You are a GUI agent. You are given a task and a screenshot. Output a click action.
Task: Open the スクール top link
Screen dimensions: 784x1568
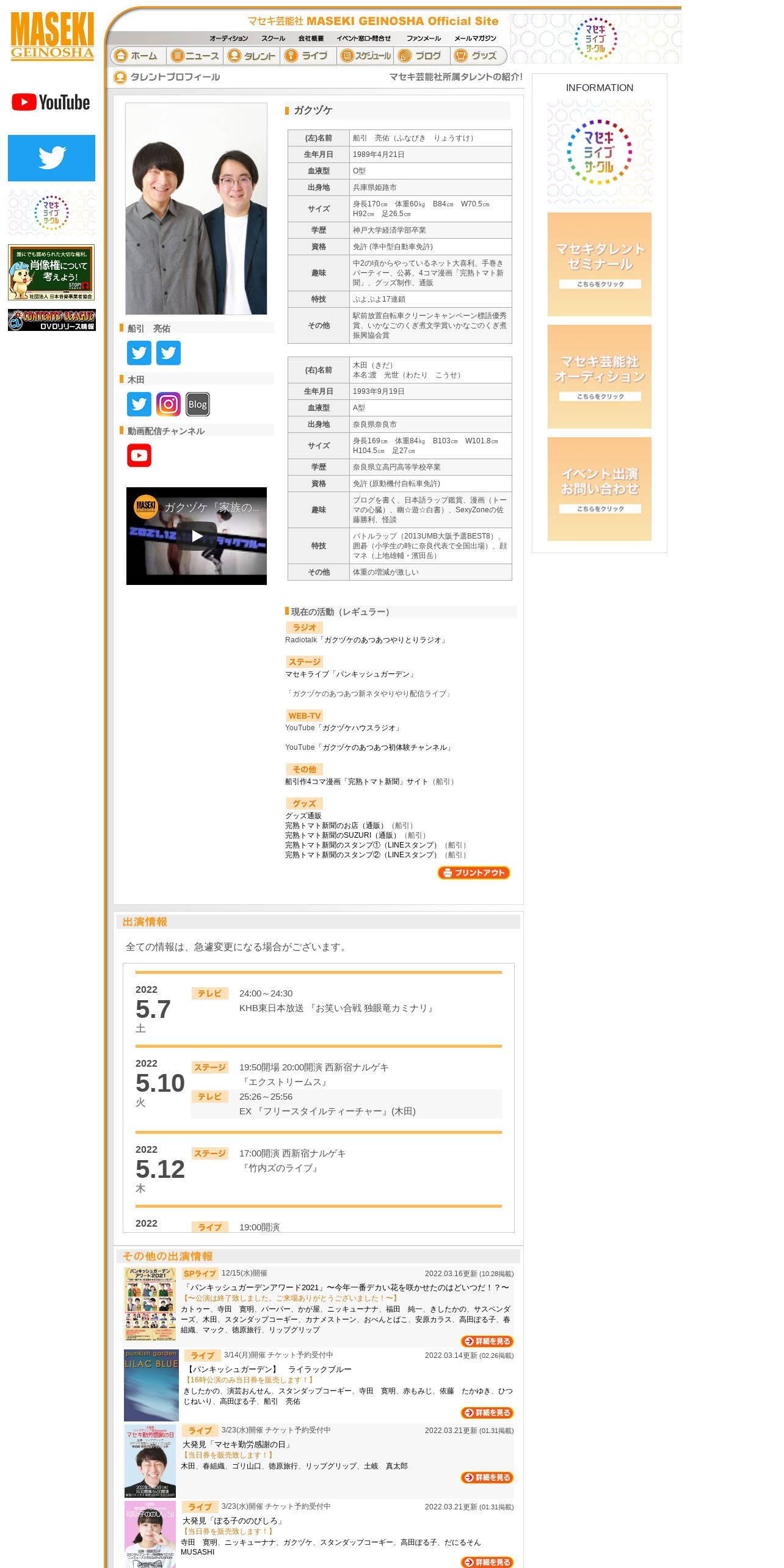point(273,38)
